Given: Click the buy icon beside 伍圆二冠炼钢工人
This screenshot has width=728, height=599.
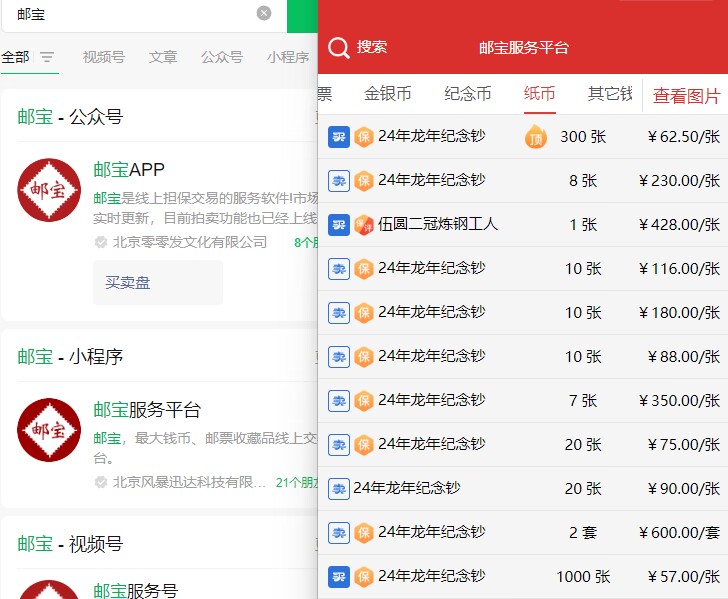Looking at the screenshot, I should coord(339,225).
